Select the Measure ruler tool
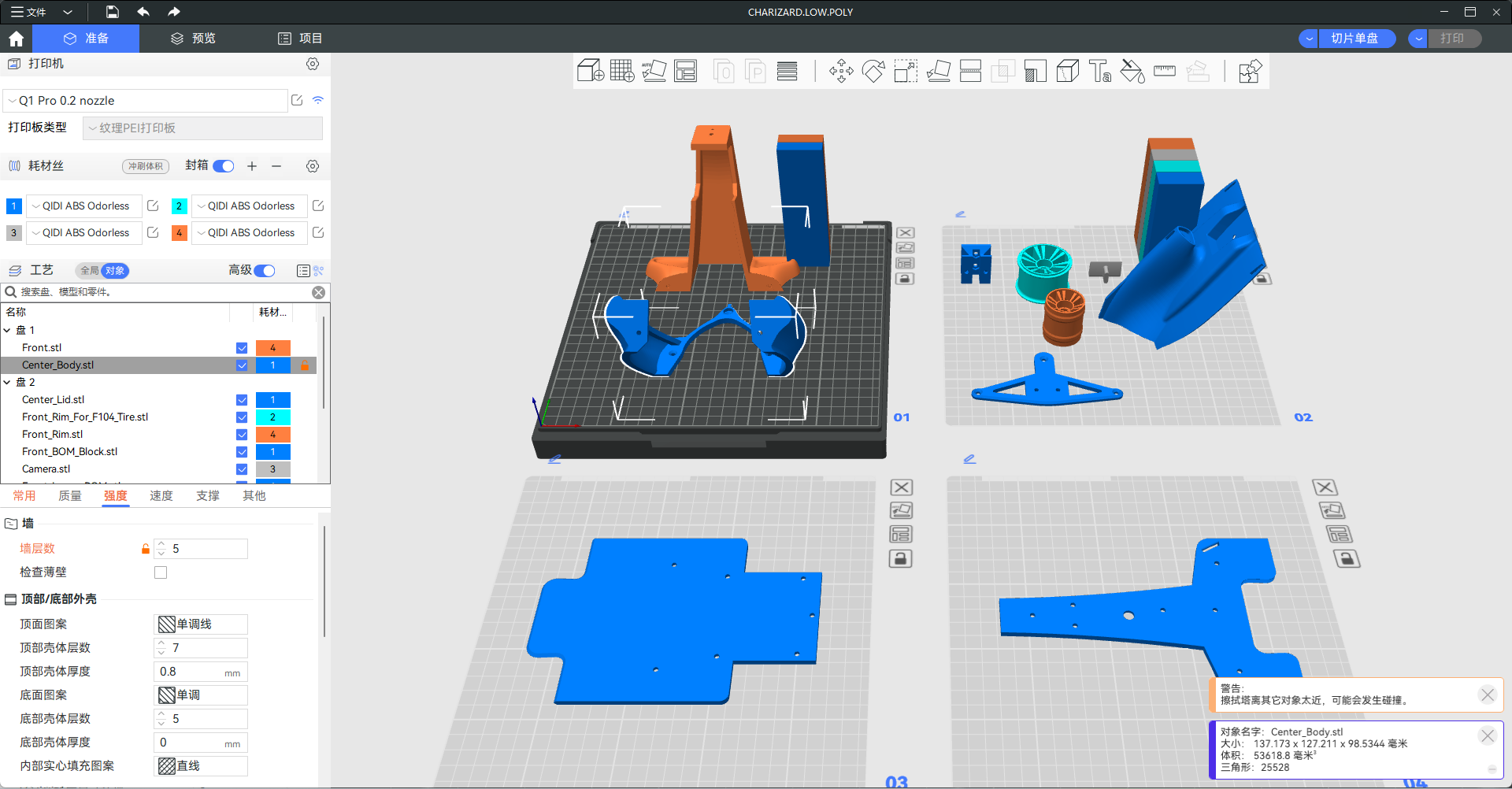 [x=1164, y=71]
